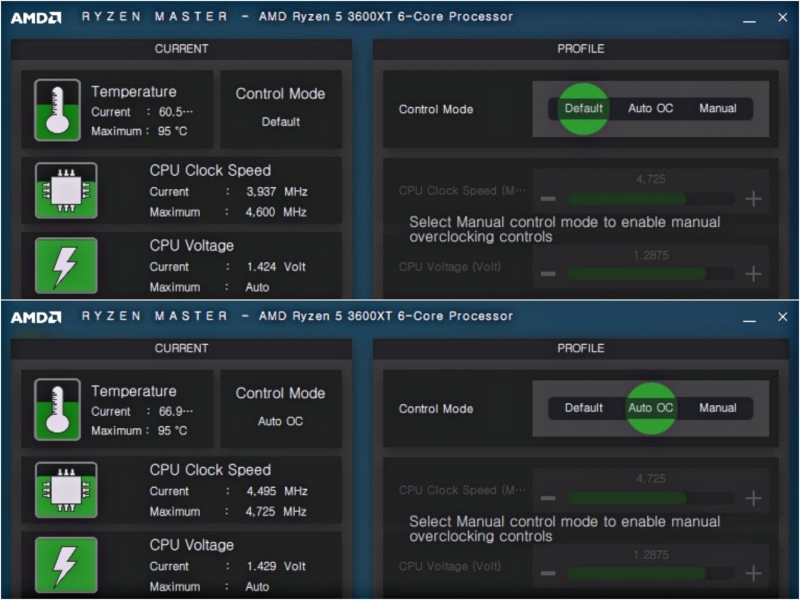Screen dimensions: 800x600
Task: Click the 'CPU Clock Speed' heading in the Default-mode window
Action: click(210, 170)
